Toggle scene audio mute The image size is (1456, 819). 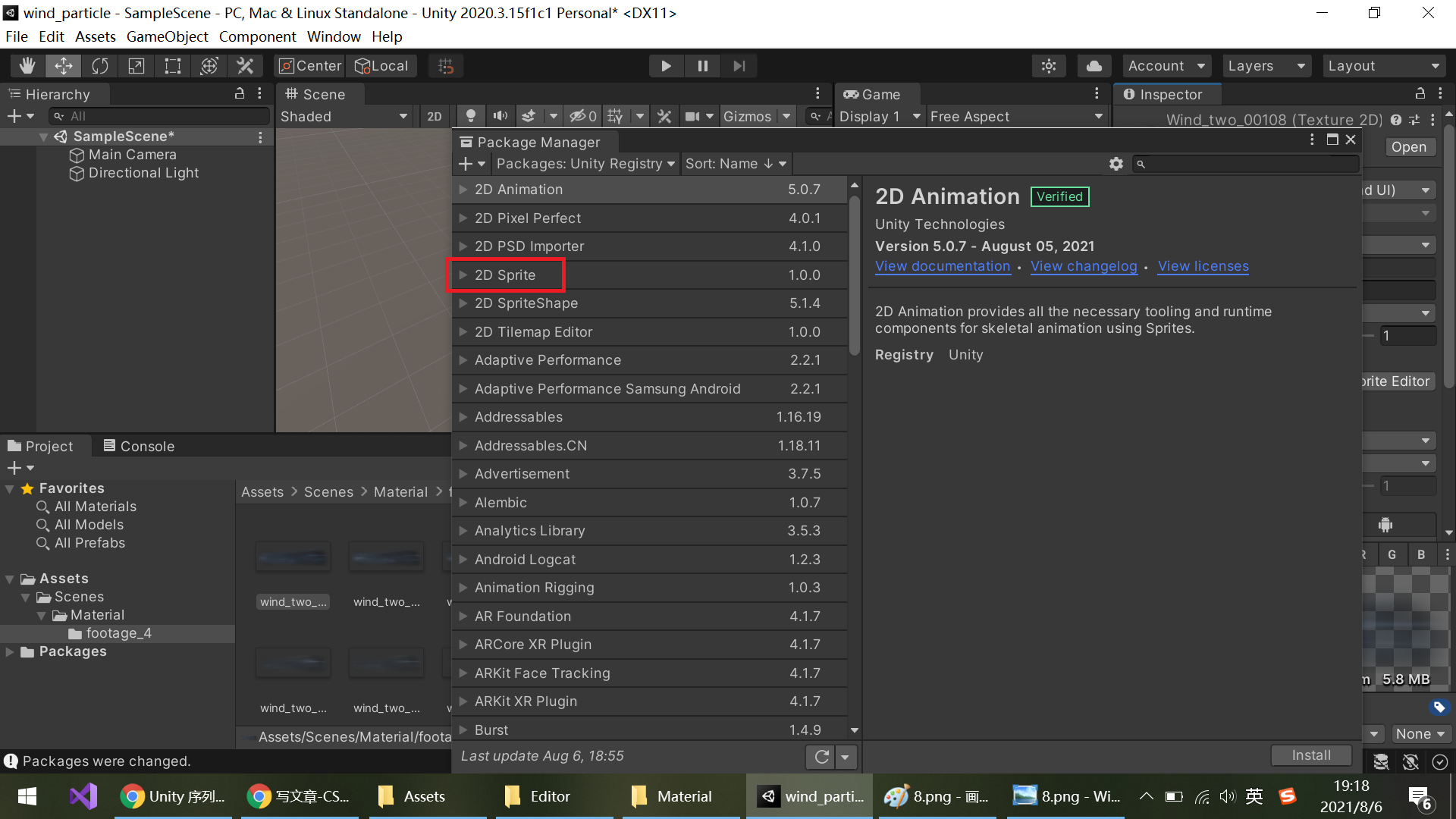pos(500,116)
